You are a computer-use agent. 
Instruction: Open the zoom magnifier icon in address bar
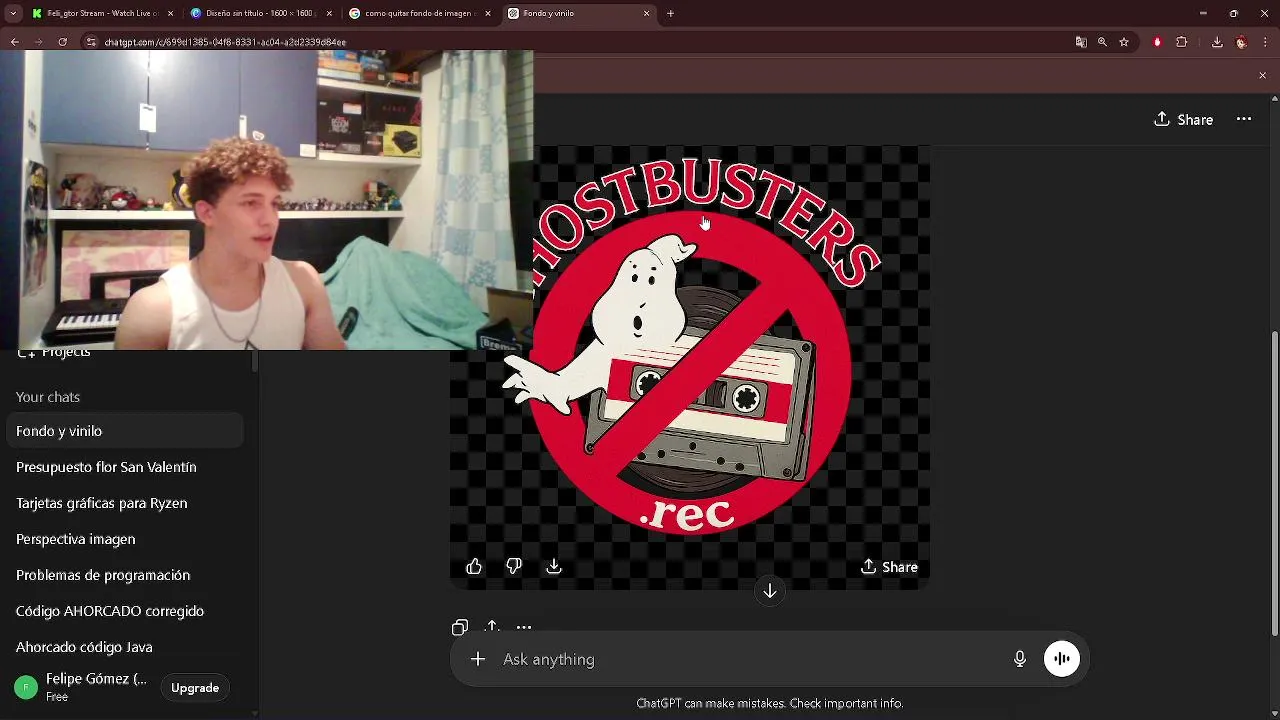point(1102,42)
